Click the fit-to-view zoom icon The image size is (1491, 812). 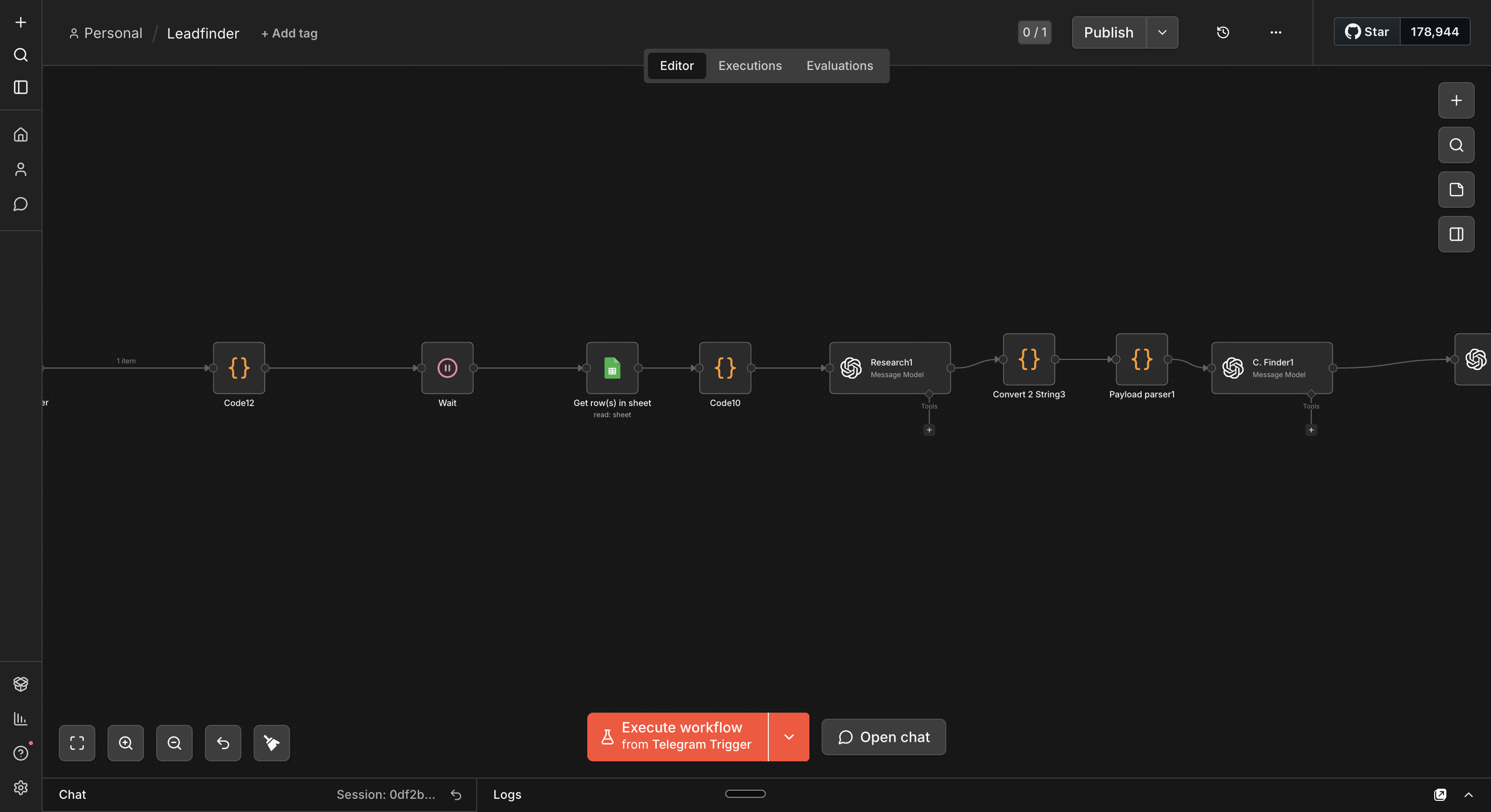click(77, 743)
